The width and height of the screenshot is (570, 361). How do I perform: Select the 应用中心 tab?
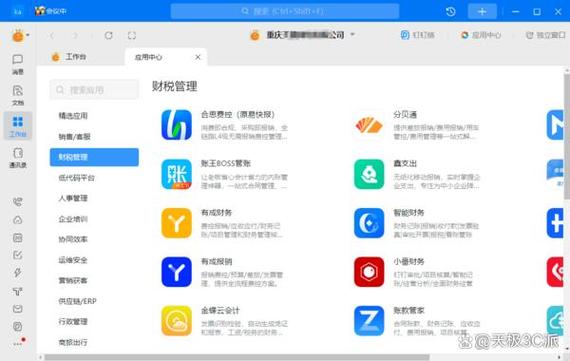(x=148, y=57)
